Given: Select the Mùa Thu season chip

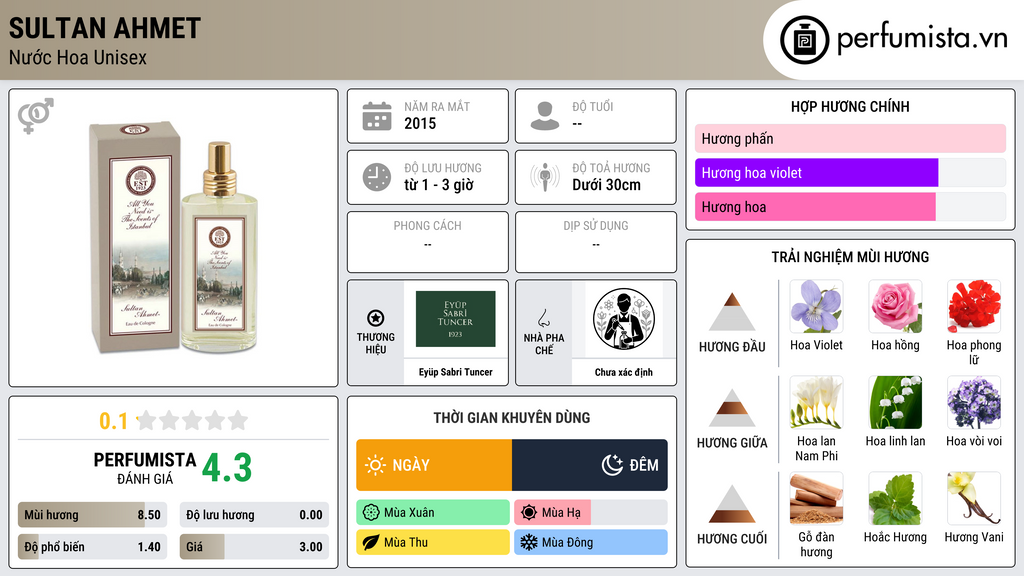Looking at the screenshot, I should pos(433,542).
